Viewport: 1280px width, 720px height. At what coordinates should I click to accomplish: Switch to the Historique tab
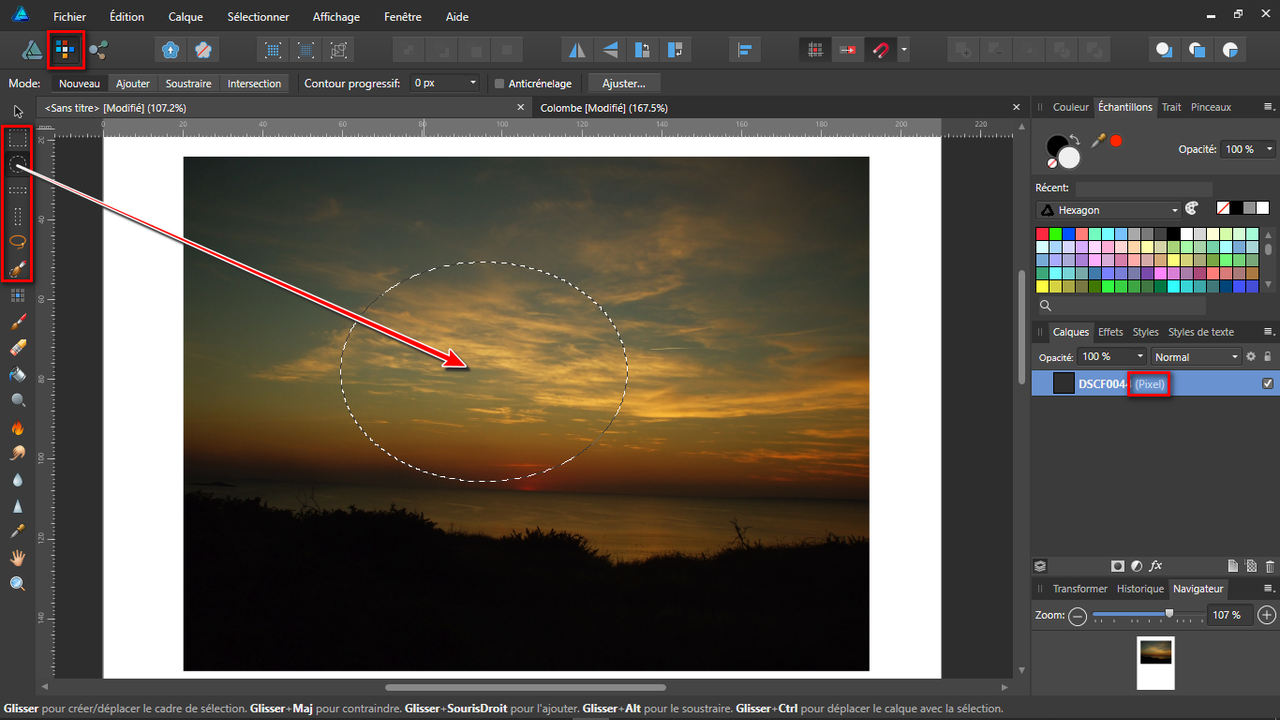(1140, 589)
